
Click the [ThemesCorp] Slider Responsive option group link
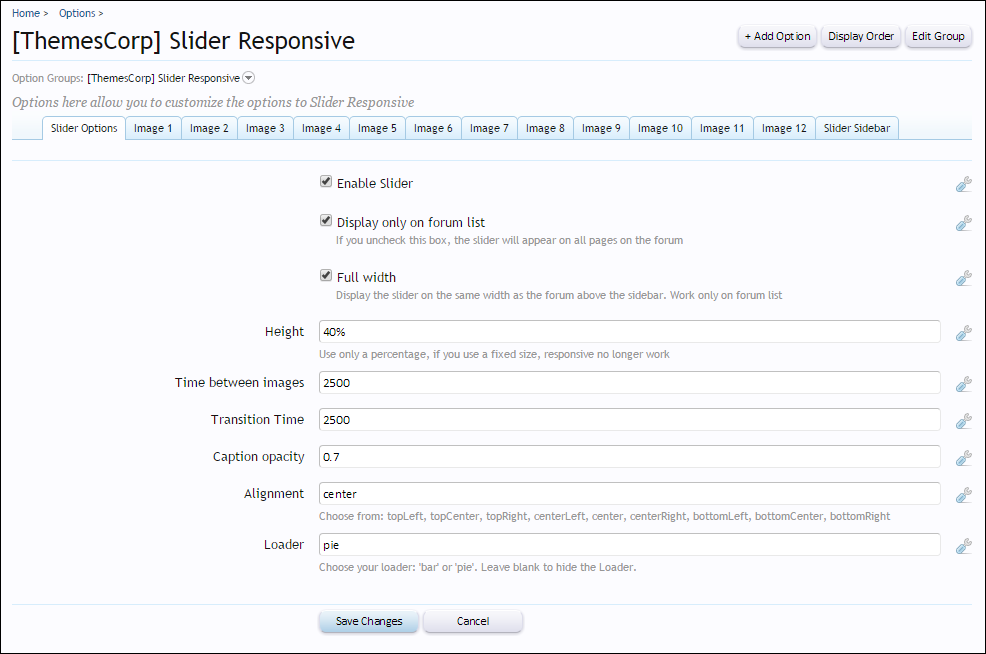pyautogui.click(x=163, y=78)
